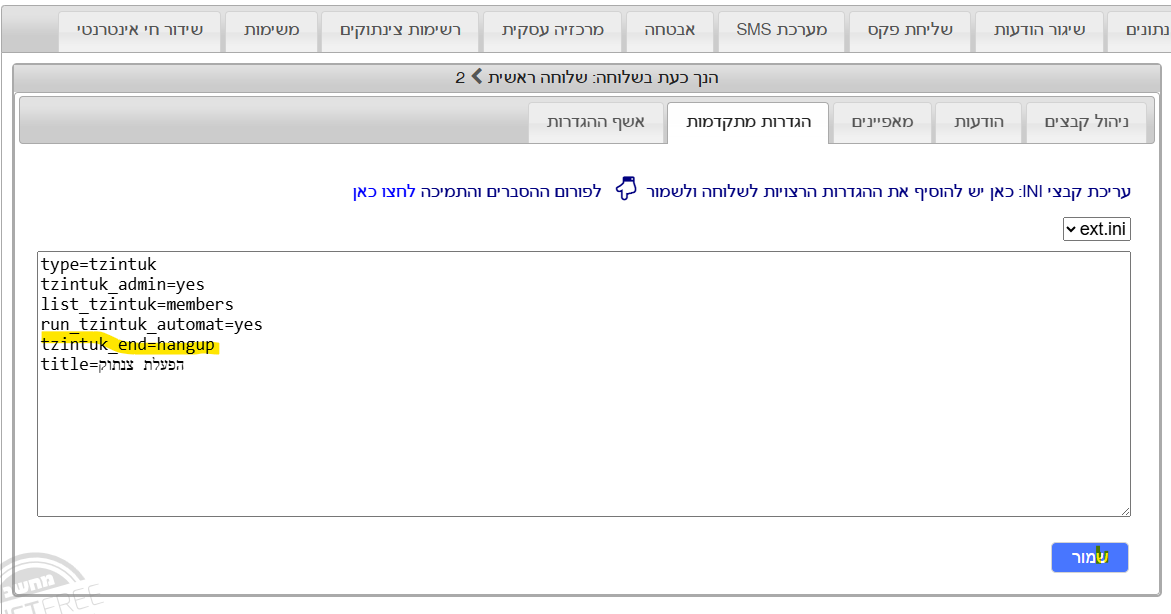Launch the אשף ההגדרות wizard tab
Screen dimensions: 1171x614
click(597, 122)
